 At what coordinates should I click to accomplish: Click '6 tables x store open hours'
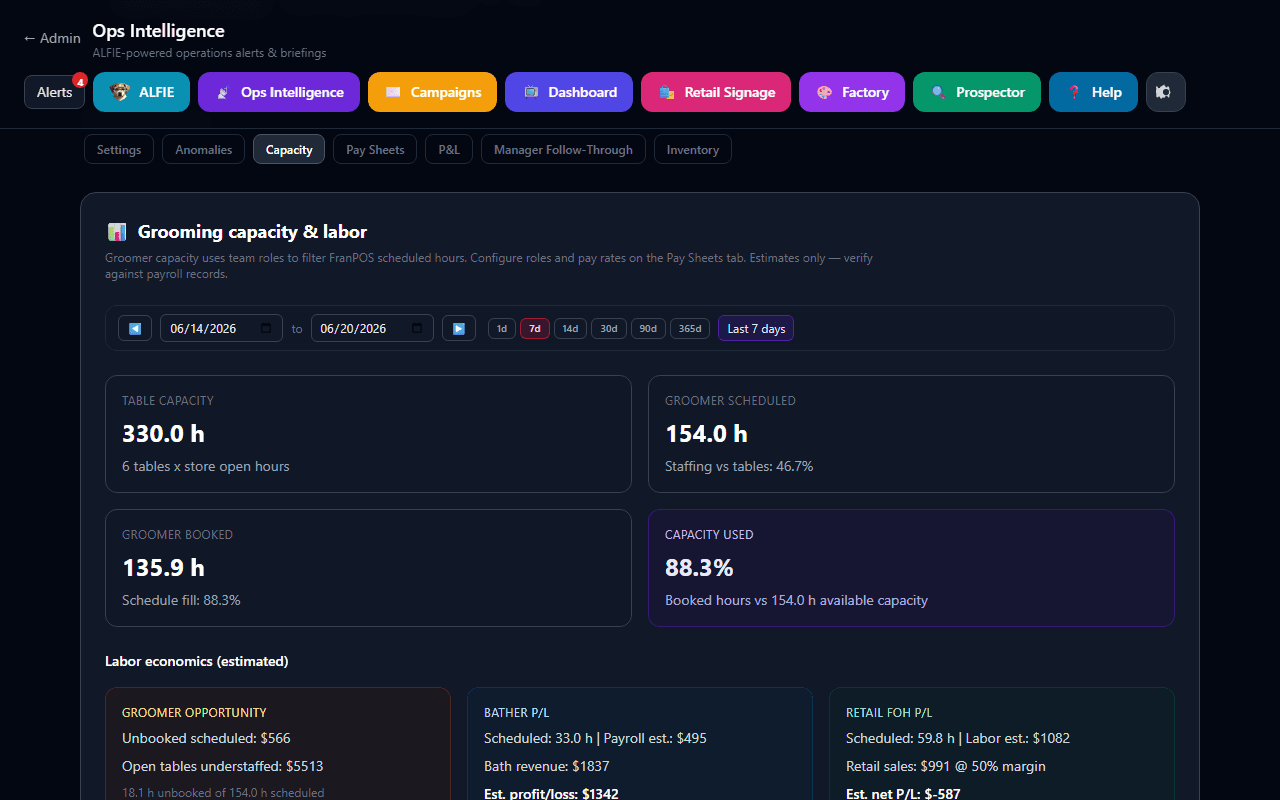click(206, 466)
